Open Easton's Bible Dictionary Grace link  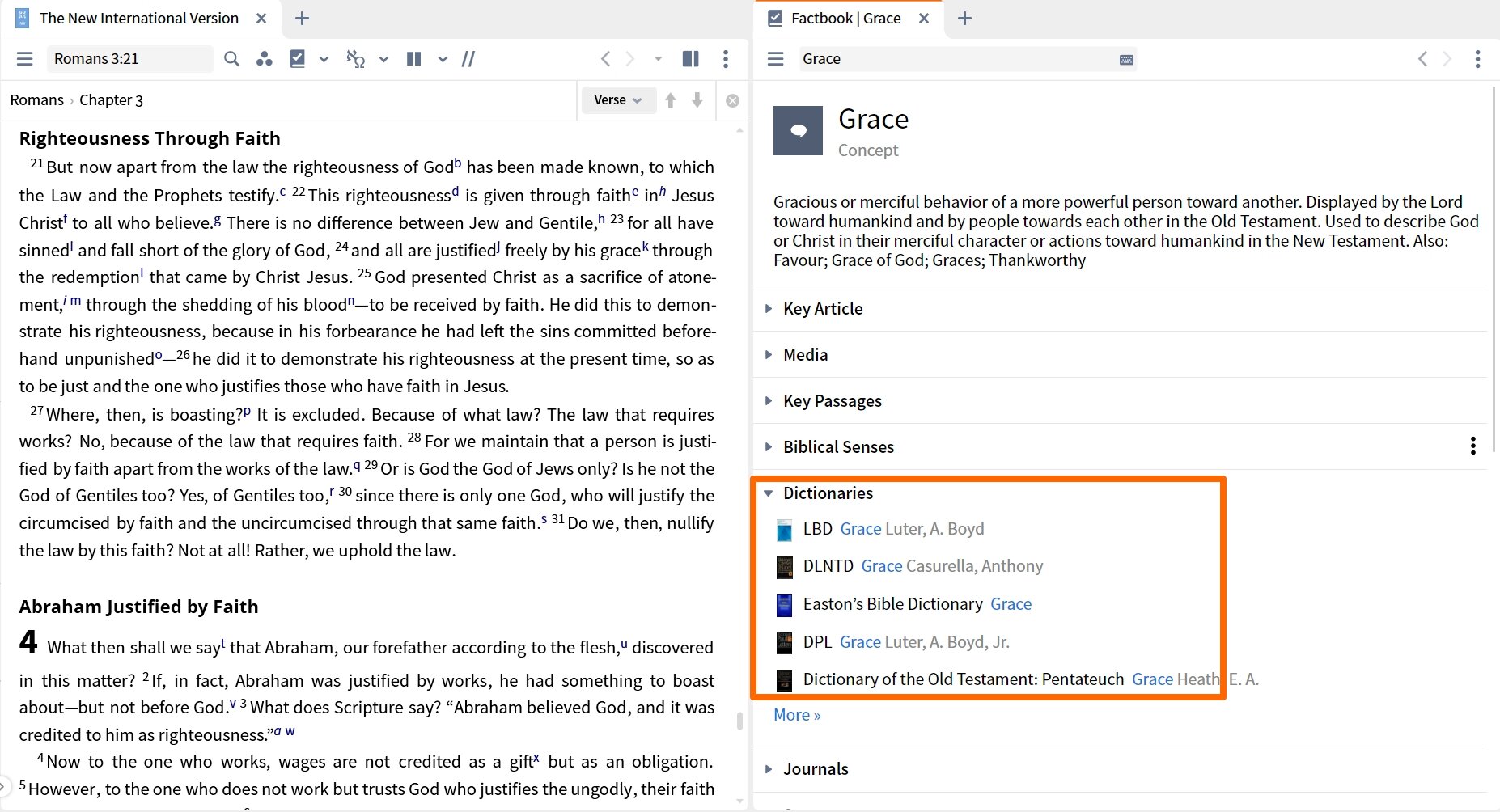pos(1011,604)
